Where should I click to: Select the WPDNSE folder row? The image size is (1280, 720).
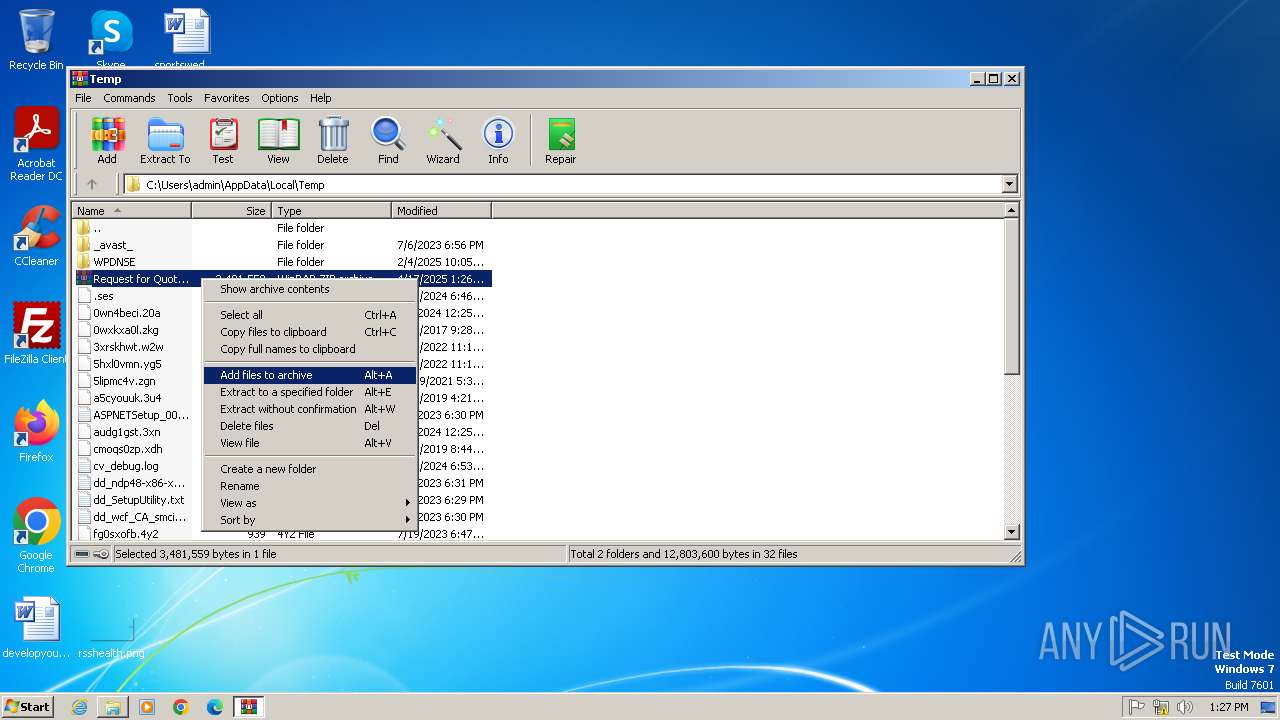click(282, 262)
